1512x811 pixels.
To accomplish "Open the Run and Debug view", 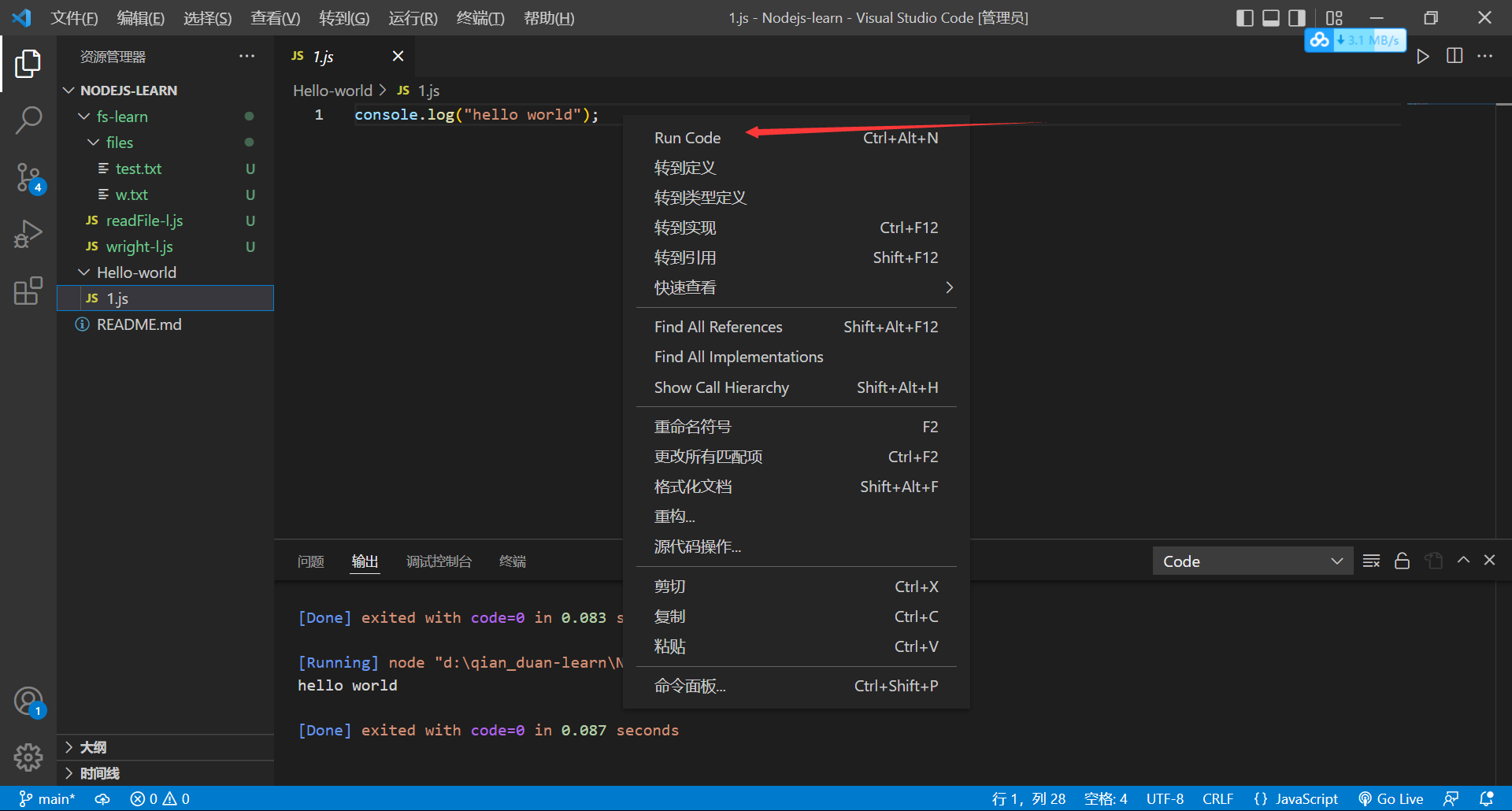I will point(28,235).
